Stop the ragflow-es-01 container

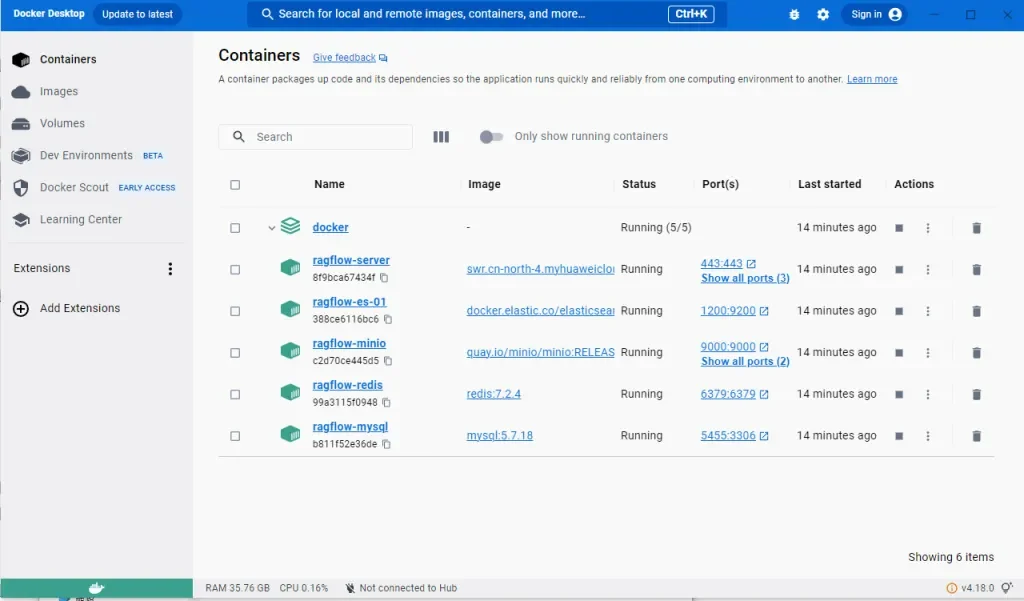point(899,311)
